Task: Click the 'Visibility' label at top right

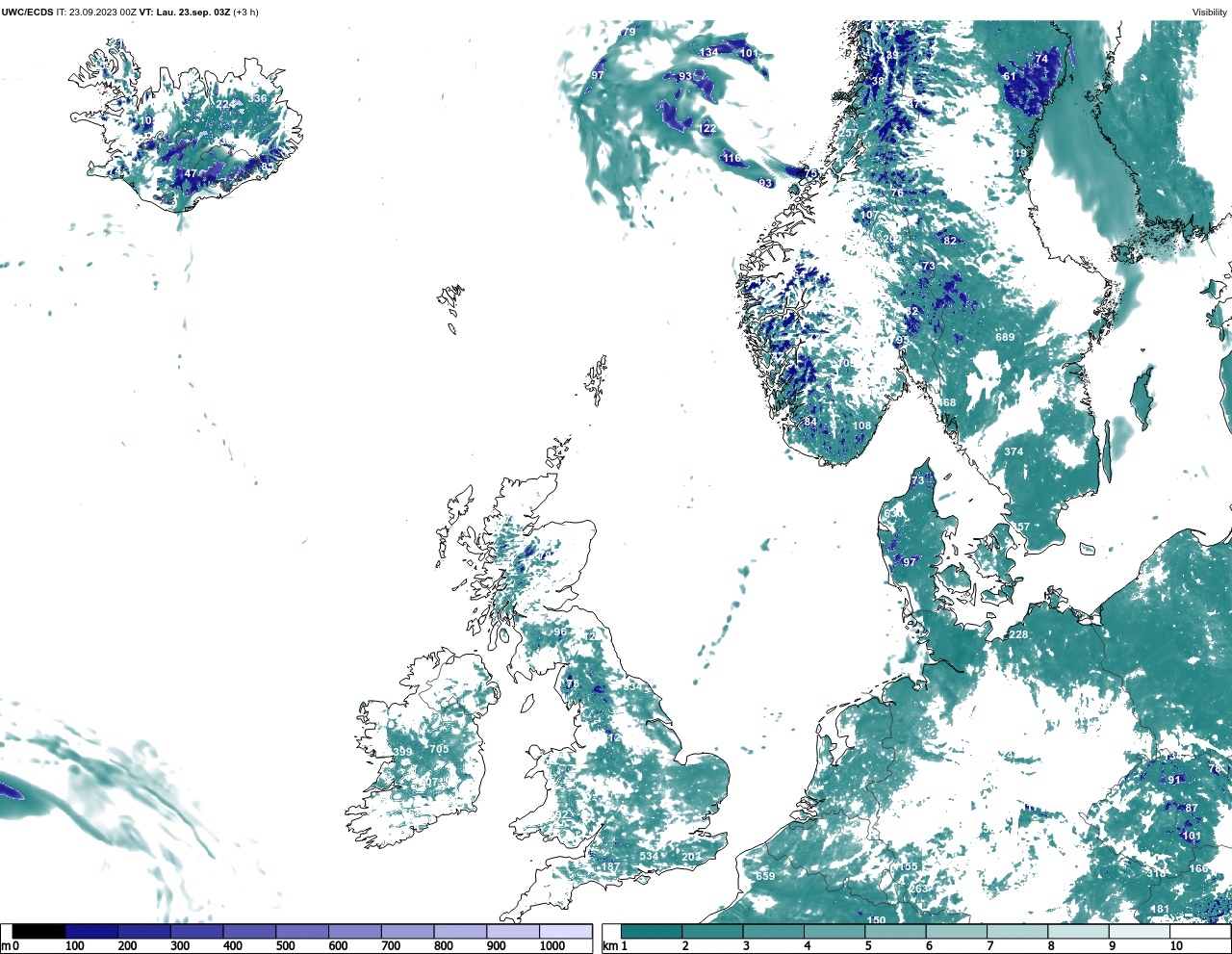Action: (x=1210, y=13)
